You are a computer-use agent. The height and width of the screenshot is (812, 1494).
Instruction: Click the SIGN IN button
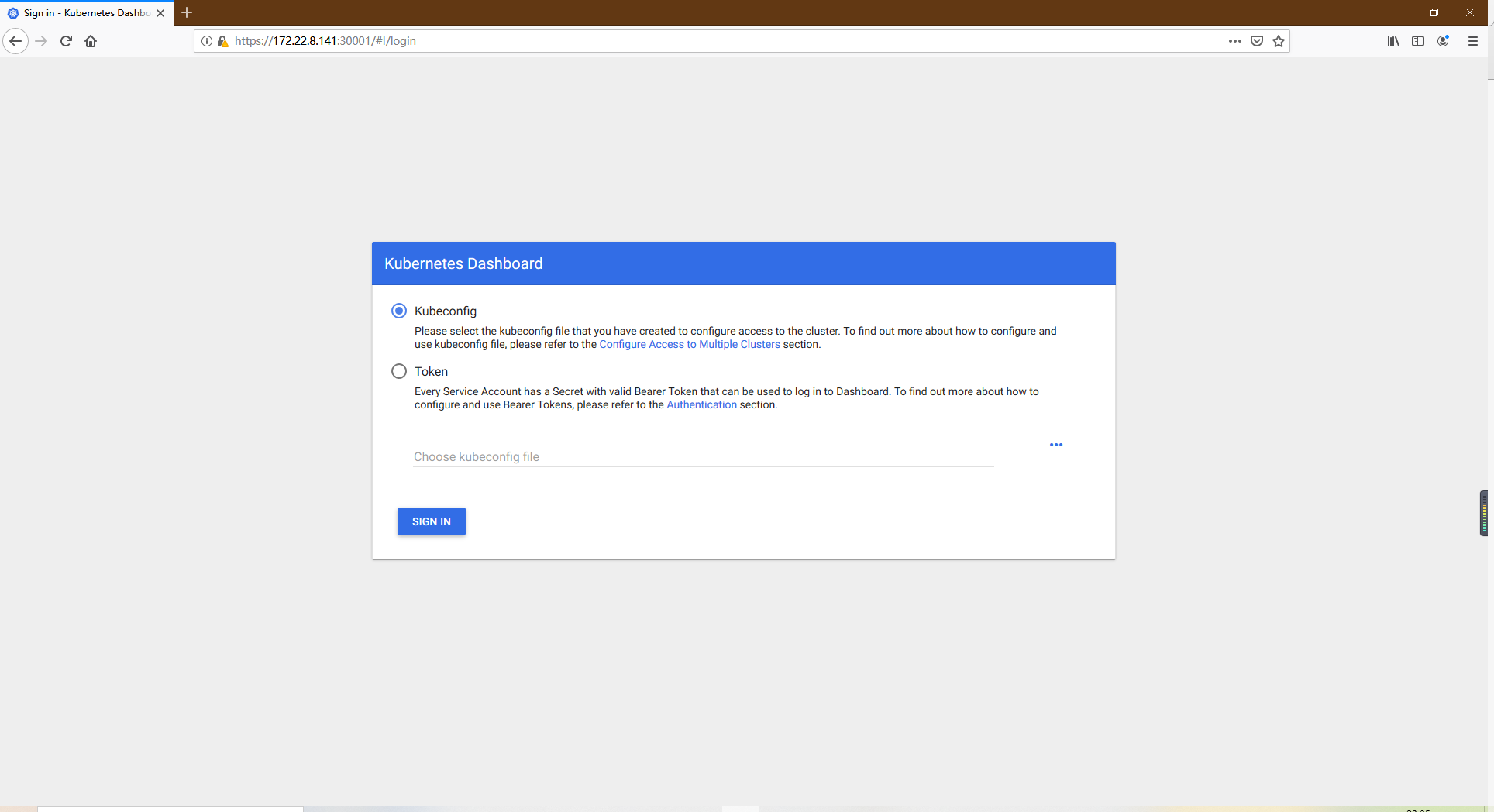432,521
